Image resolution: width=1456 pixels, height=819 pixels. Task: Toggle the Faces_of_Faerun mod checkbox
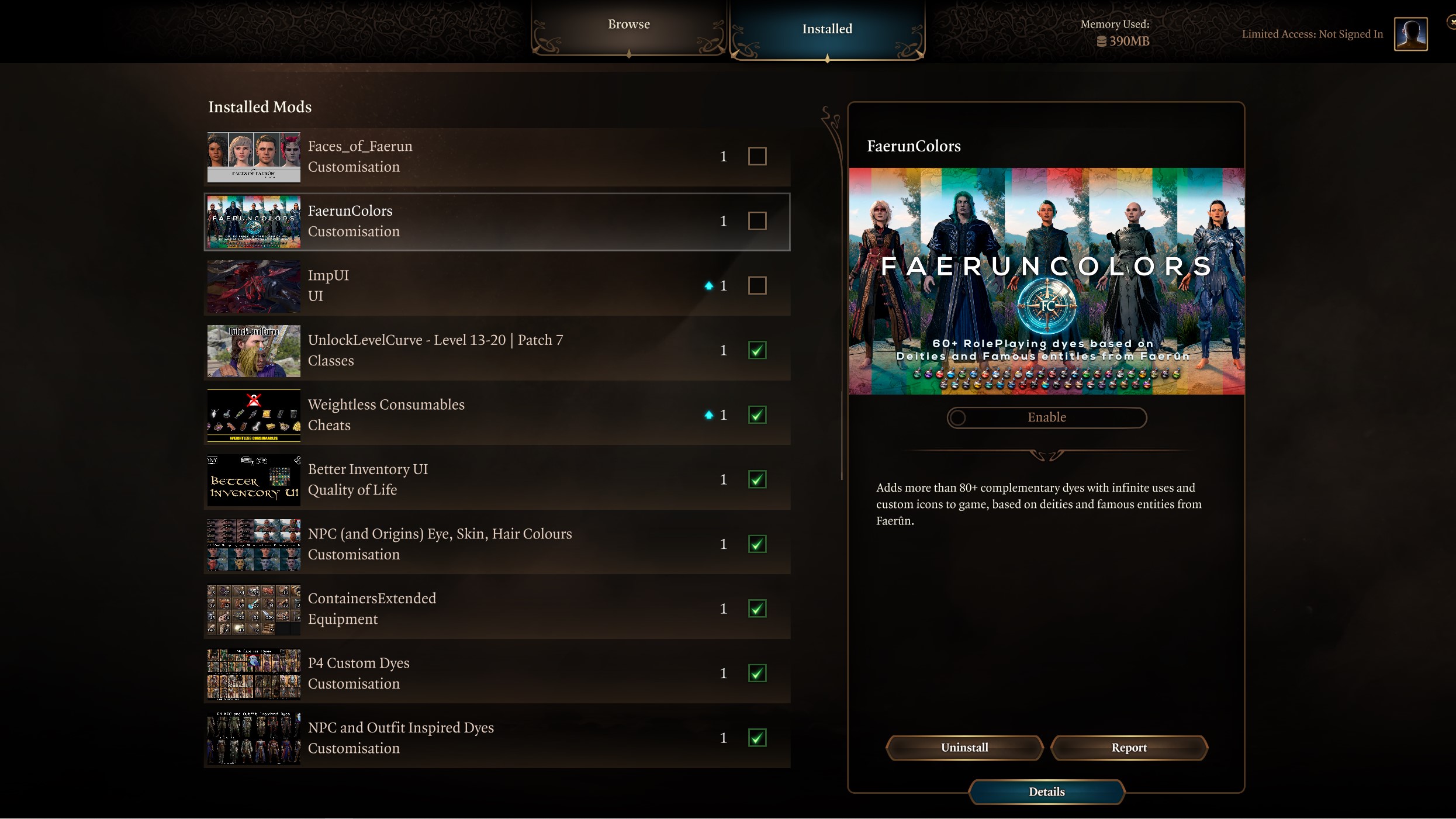pos(757,156)
